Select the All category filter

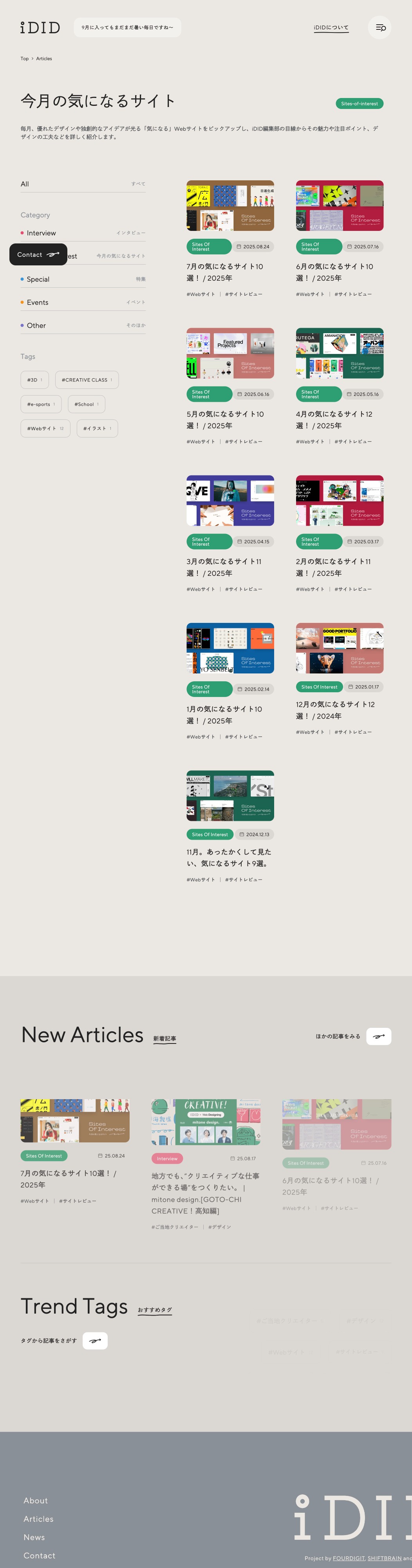click(x=83, y=184)
